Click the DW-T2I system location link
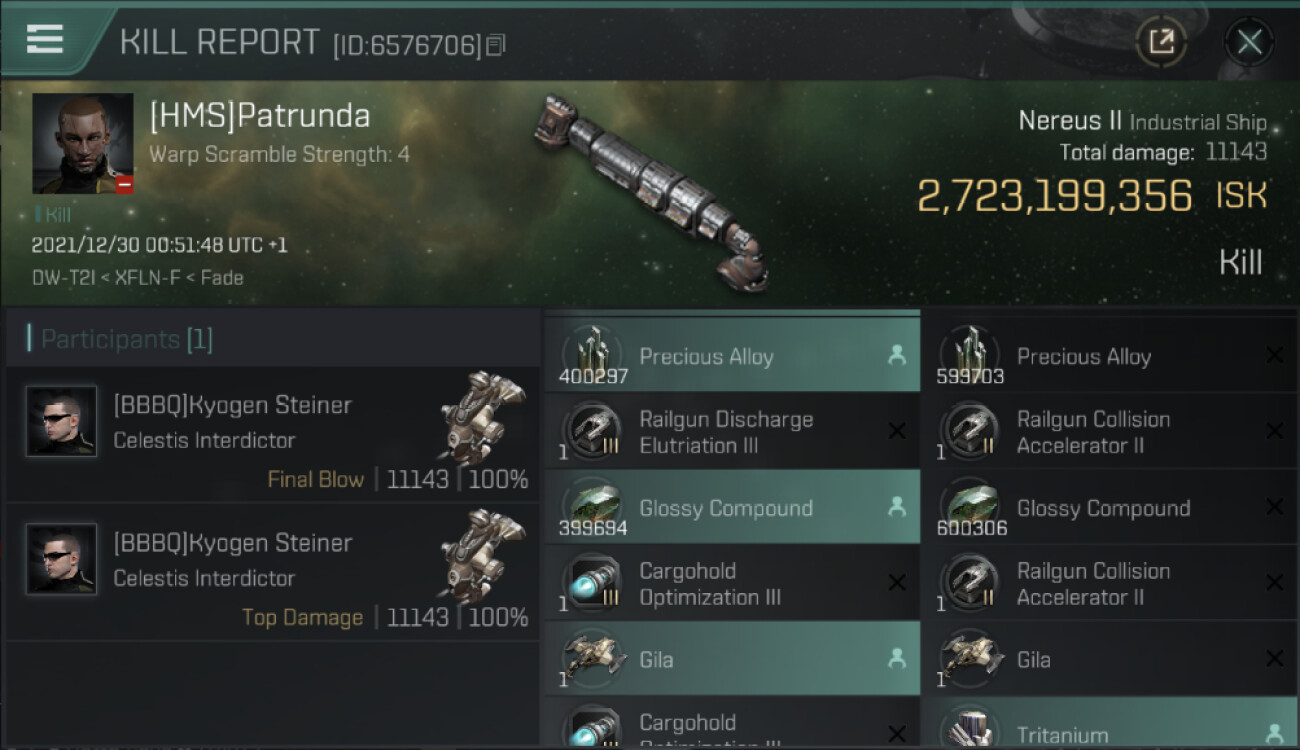 (x=62, y=278)
